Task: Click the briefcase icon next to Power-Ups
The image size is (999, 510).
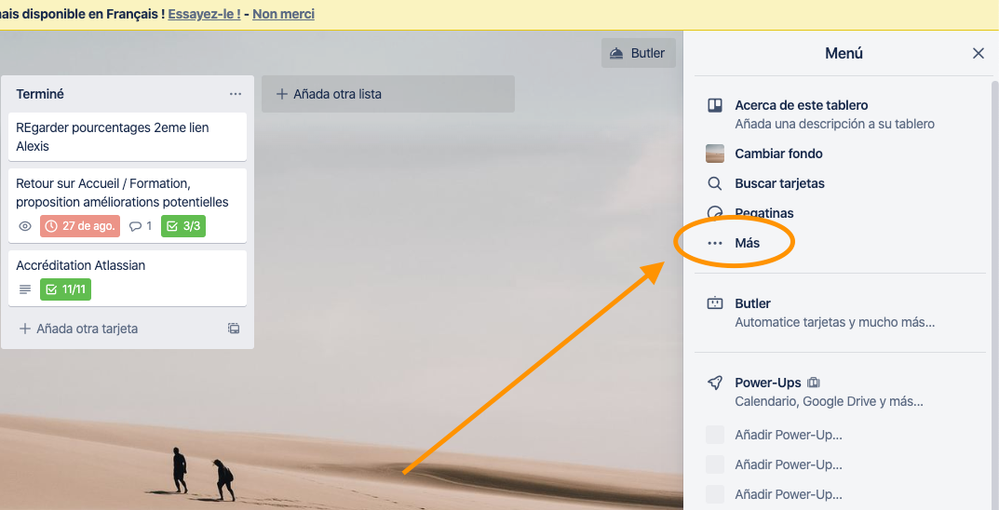Action: click(x=814, y=382)
